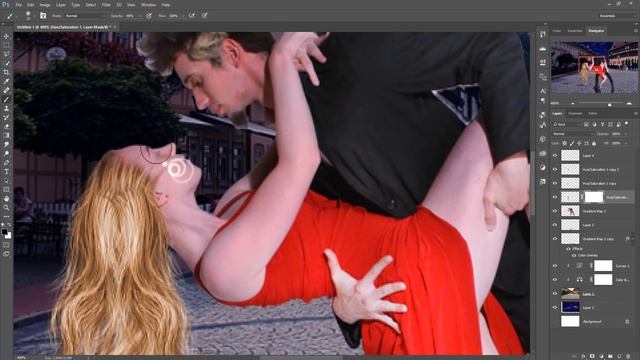Open the brush Mode dropdown in the options bar
The width and height of the screenshot is (640, 360).
85,16
